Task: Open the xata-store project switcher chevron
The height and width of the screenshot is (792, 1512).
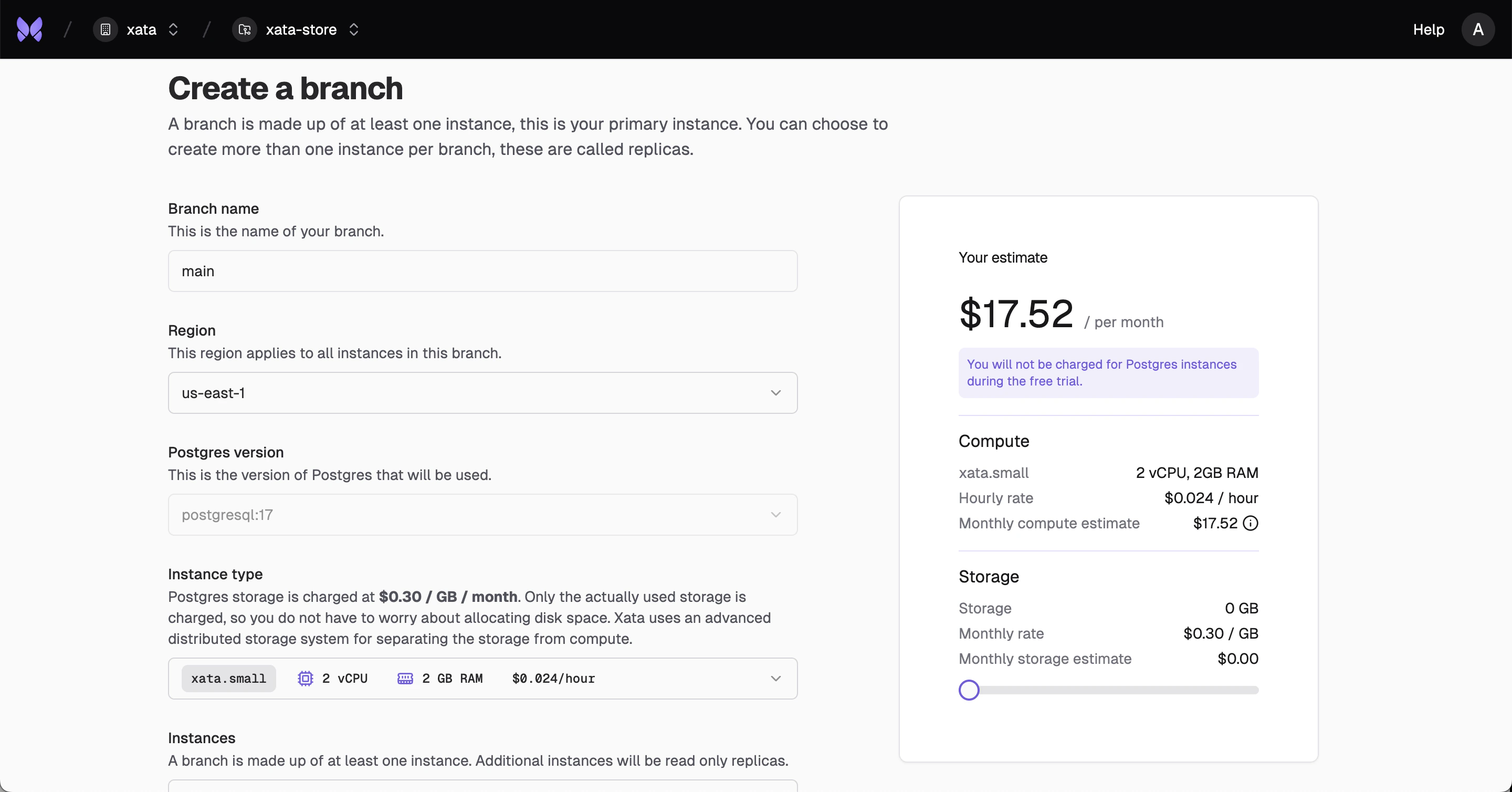Action: point(354,29)
